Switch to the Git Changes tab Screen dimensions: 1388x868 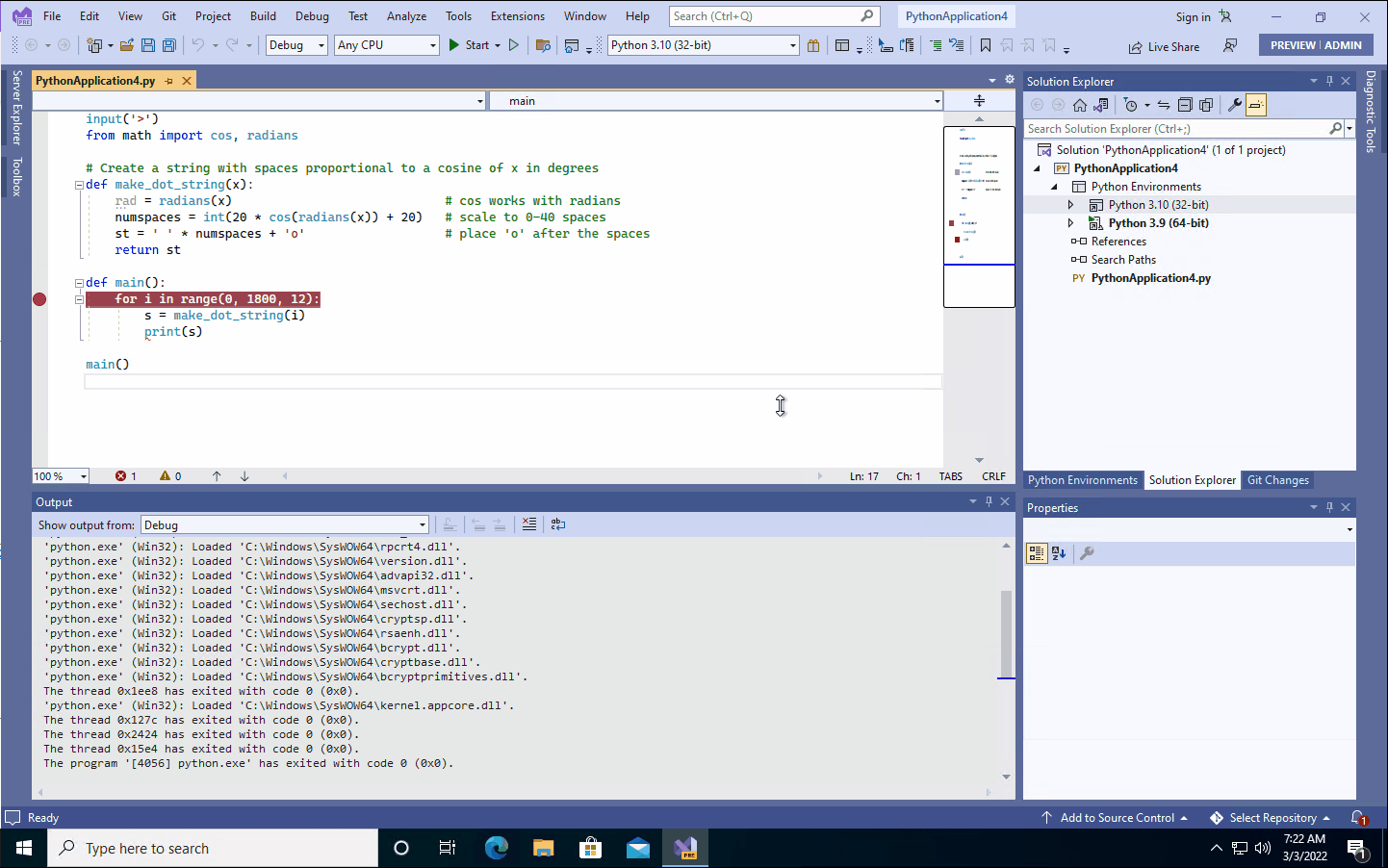click(1277, 479)
